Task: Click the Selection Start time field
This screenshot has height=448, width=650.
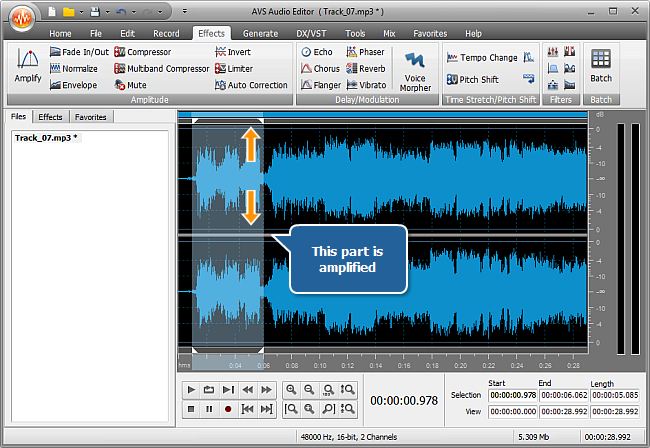Action: tap(513, 395)
